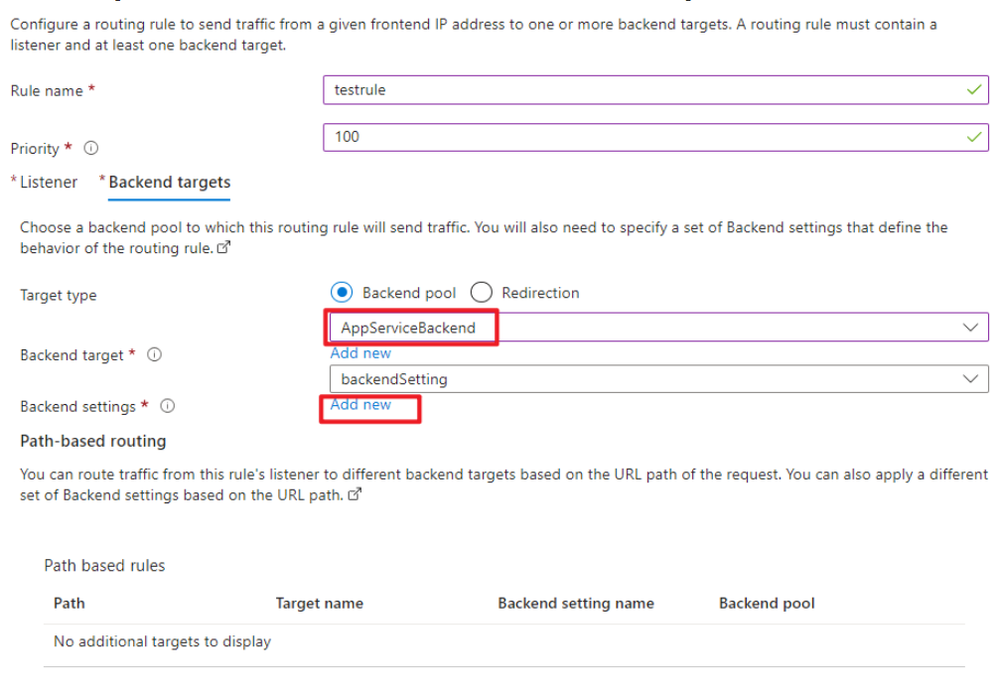Click Add new under Backend target
The height and width of the screenshot is (677, 999).
click(x=360, y=353)
